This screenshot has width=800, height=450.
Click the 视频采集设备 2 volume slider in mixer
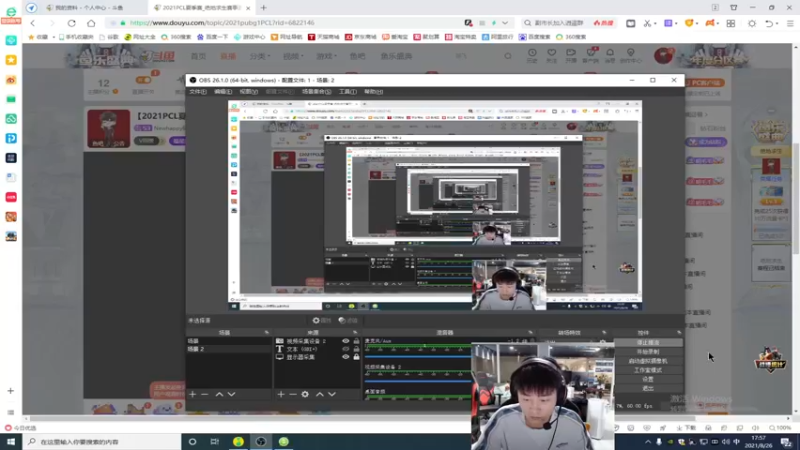point(418,381)
